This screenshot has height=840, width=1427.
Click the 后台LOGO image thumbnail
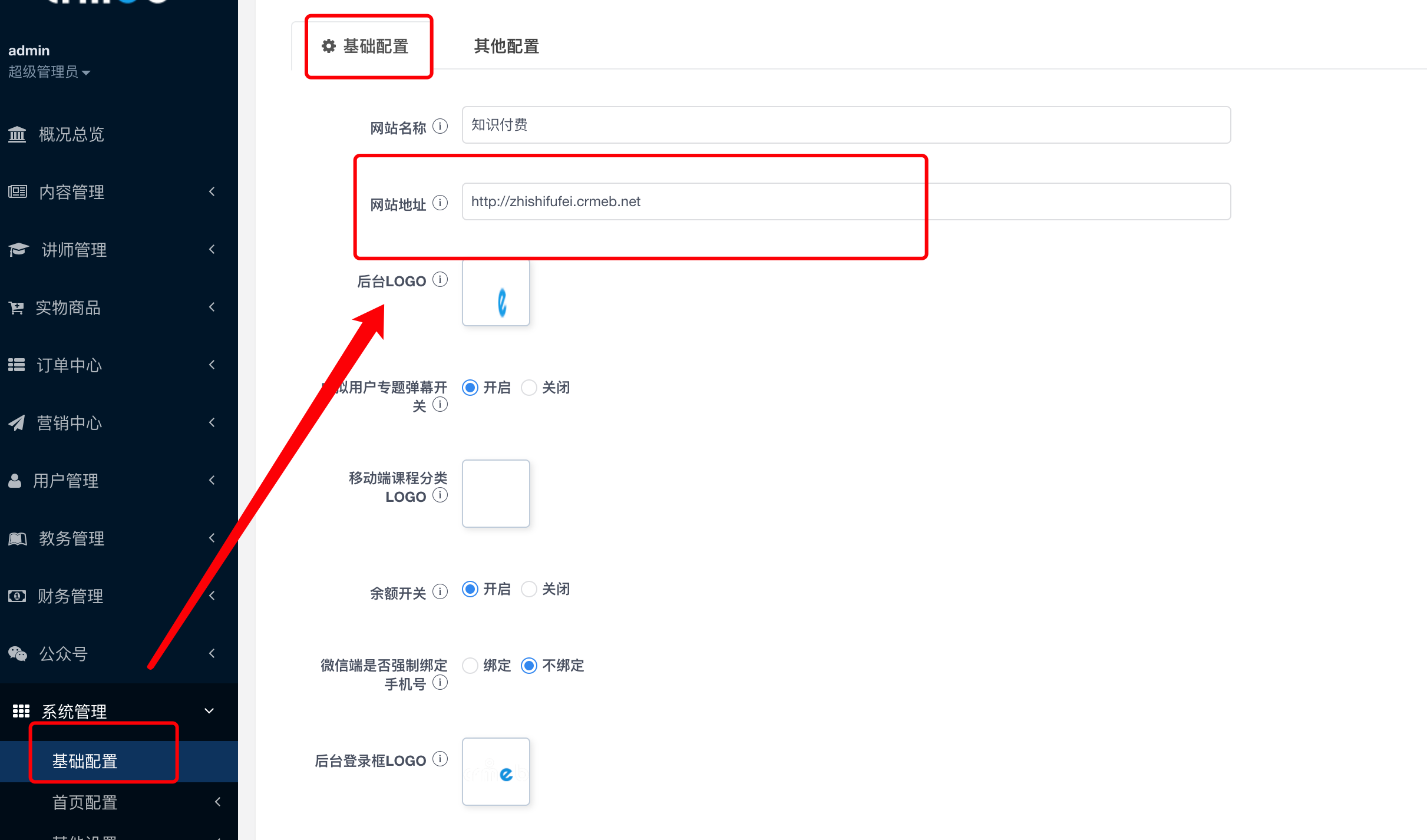(x=496, y=293)
